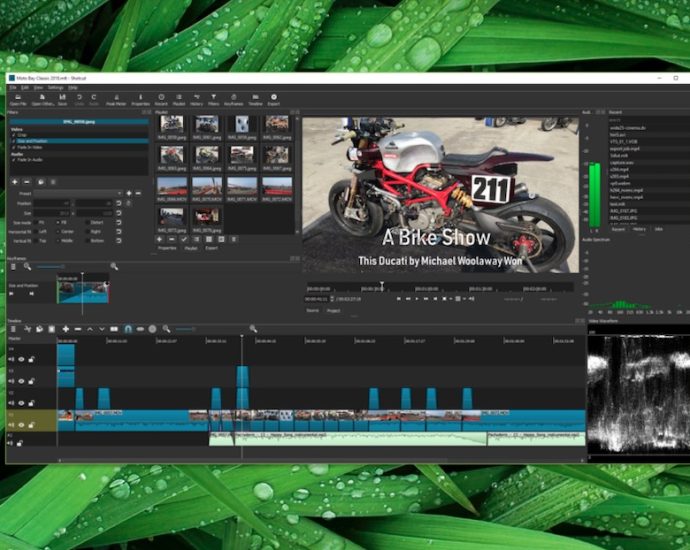The height and width of the screenshot is (550, 690).
Task: Zoom out the timeline with the magnifier icon
Action: pyautogui.click(x=166, y=329)
